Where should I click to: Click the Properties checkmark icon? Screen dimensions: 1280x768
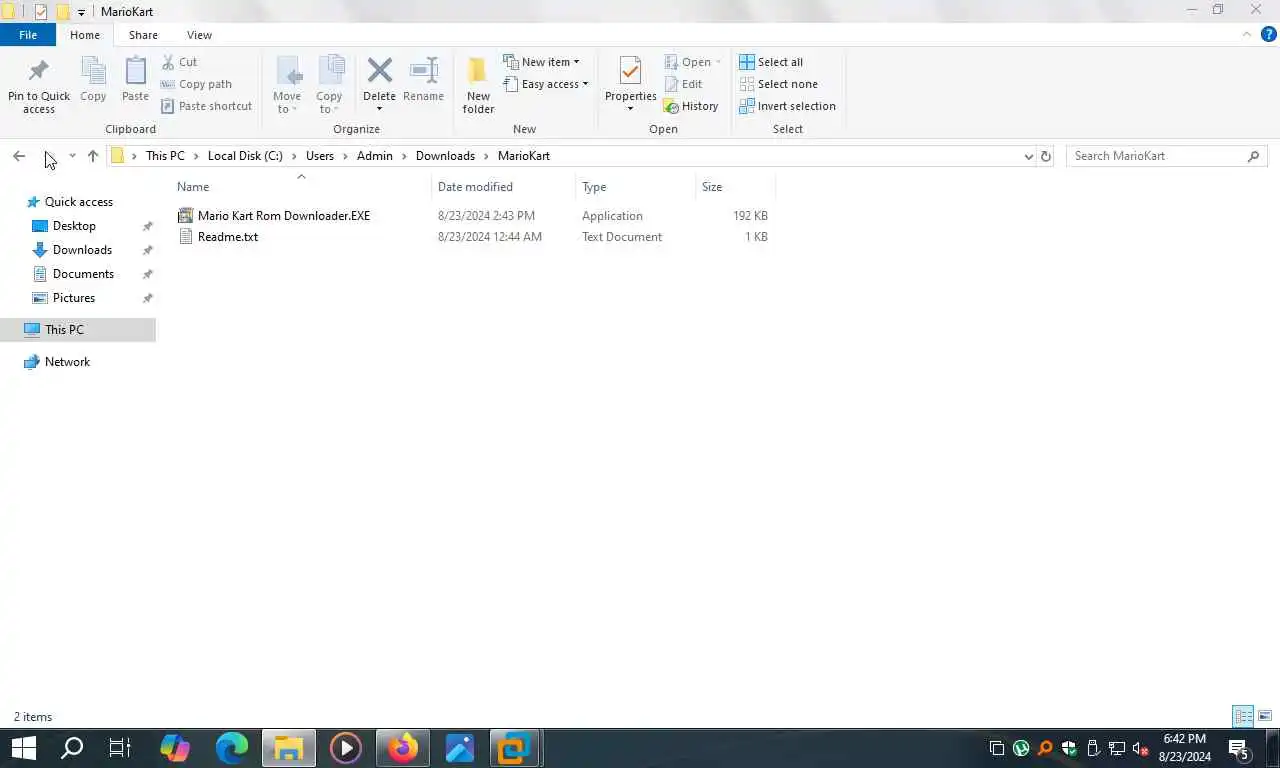tap(630, 71)
